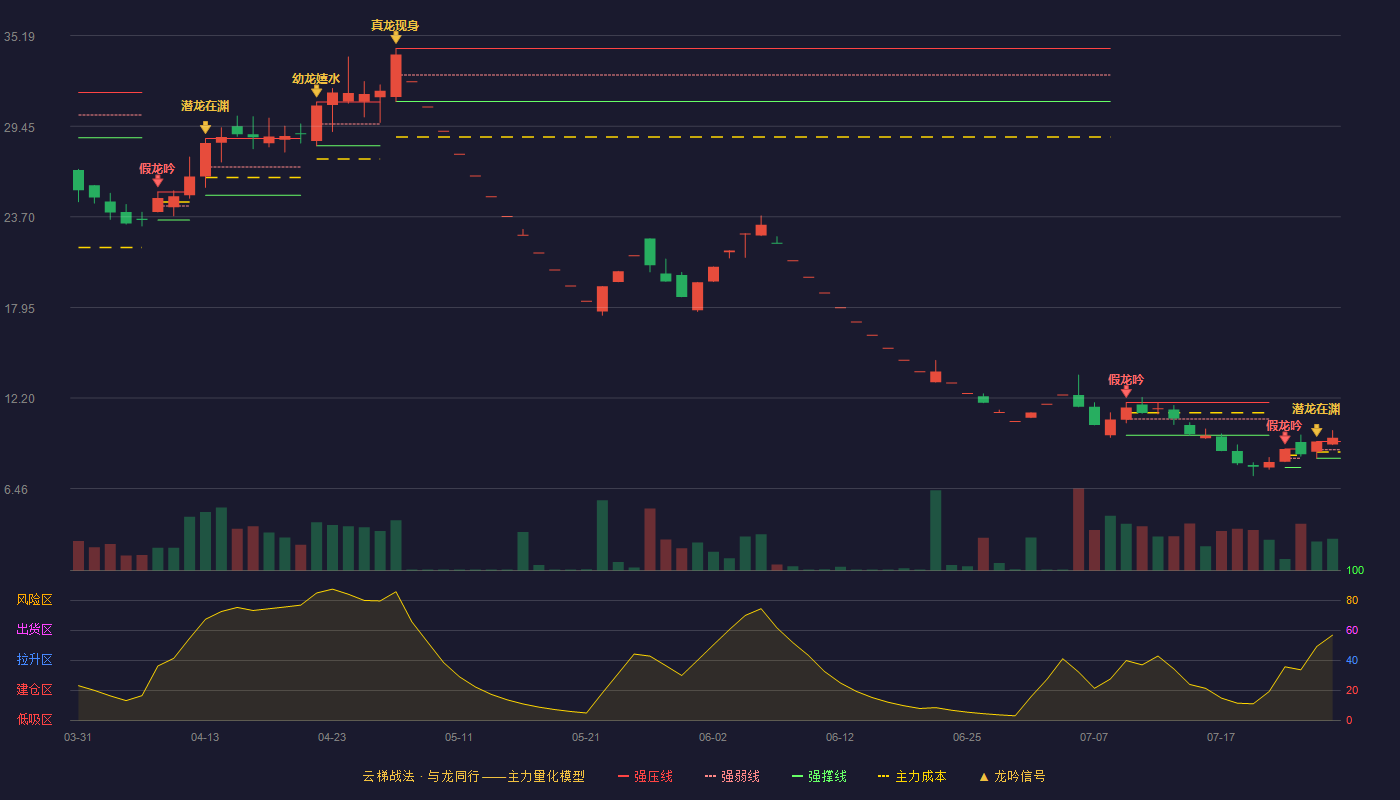Select the yellow arrow under the April 潜龙在渊 label
Image resolution: width=1400 pixels, height=800 pixels.
(x=205, y=128)
